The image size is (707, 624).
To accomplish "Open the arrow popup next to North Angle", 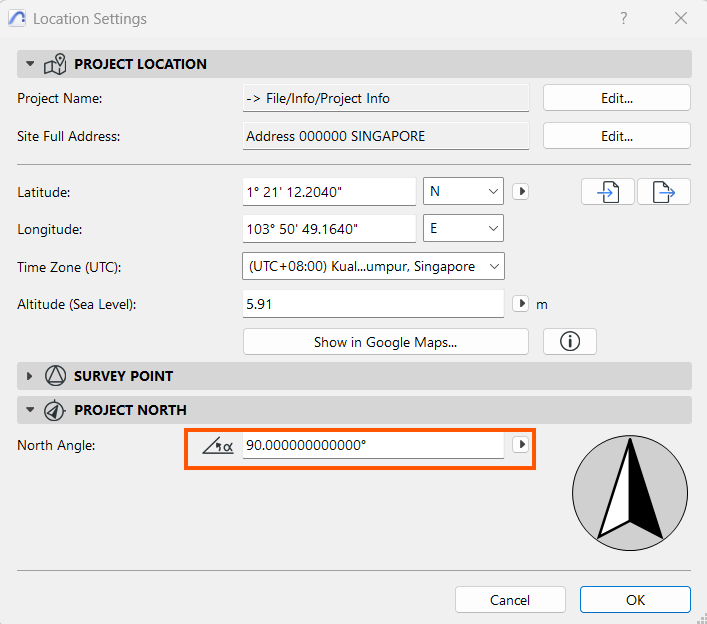I will point(520,445).
